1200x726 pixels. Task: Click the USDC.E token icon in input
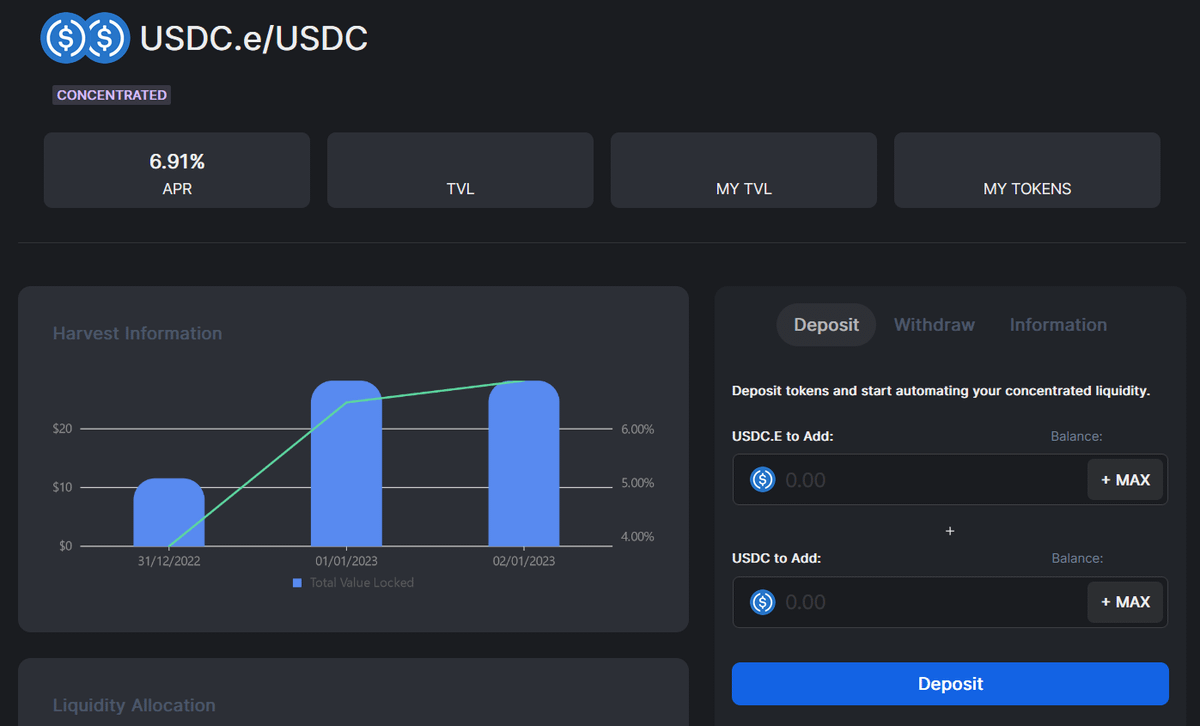763,480
